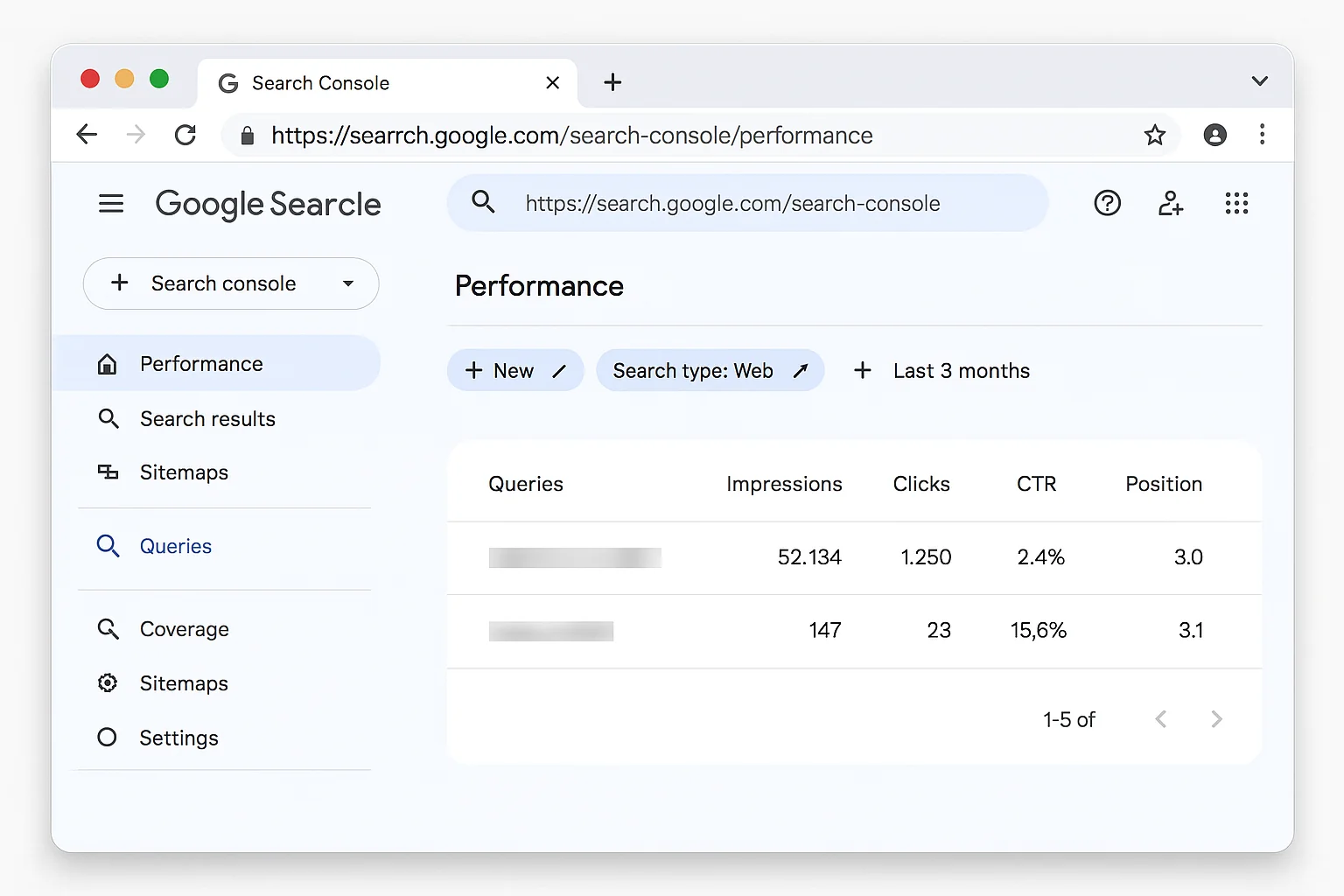Open the Search type: Web selector
This screenshot has width=1344, height=896.
[710, 370]
